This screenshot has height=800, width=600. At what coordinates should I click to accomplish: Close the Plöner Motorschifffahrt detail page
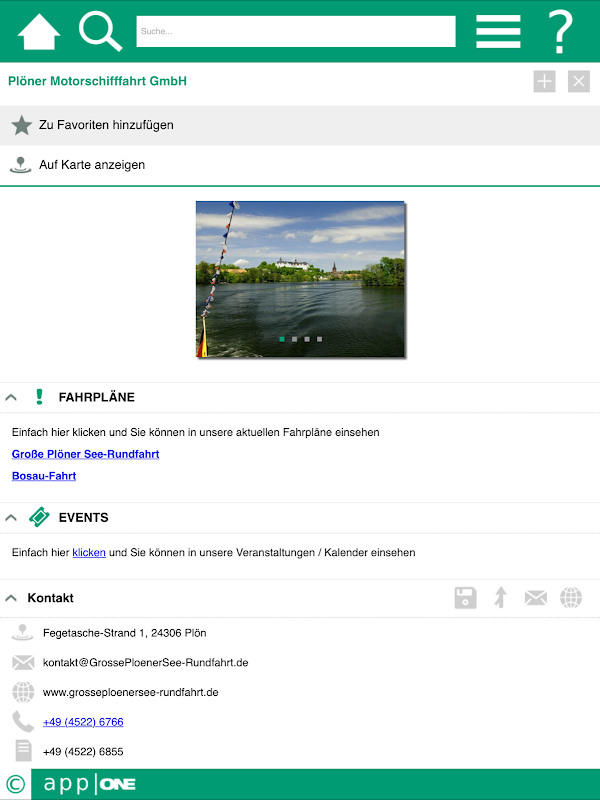[579, 82]
